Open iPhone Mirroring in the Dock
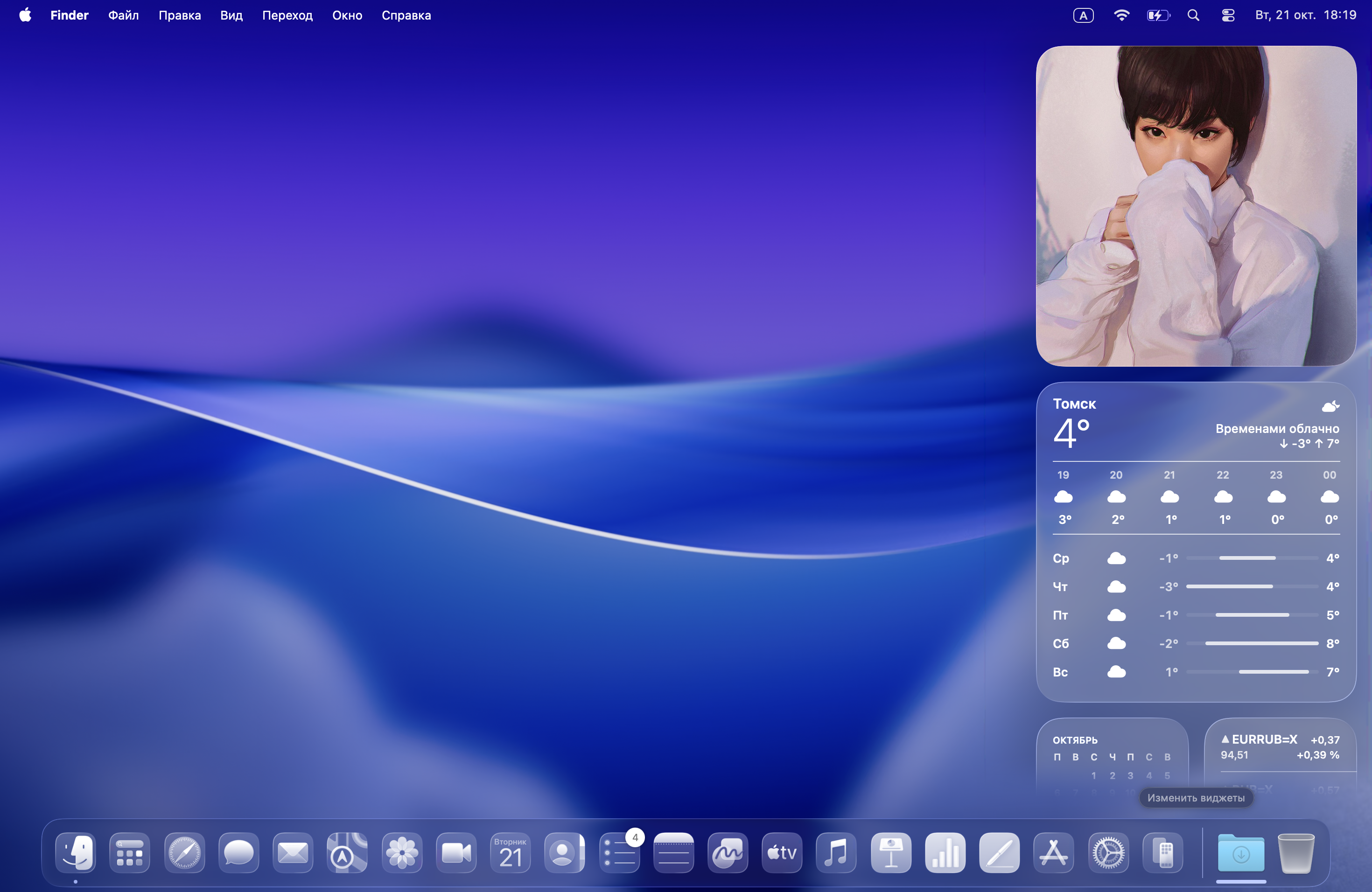Screen dimensions: 1372x892 point(1163,852)
